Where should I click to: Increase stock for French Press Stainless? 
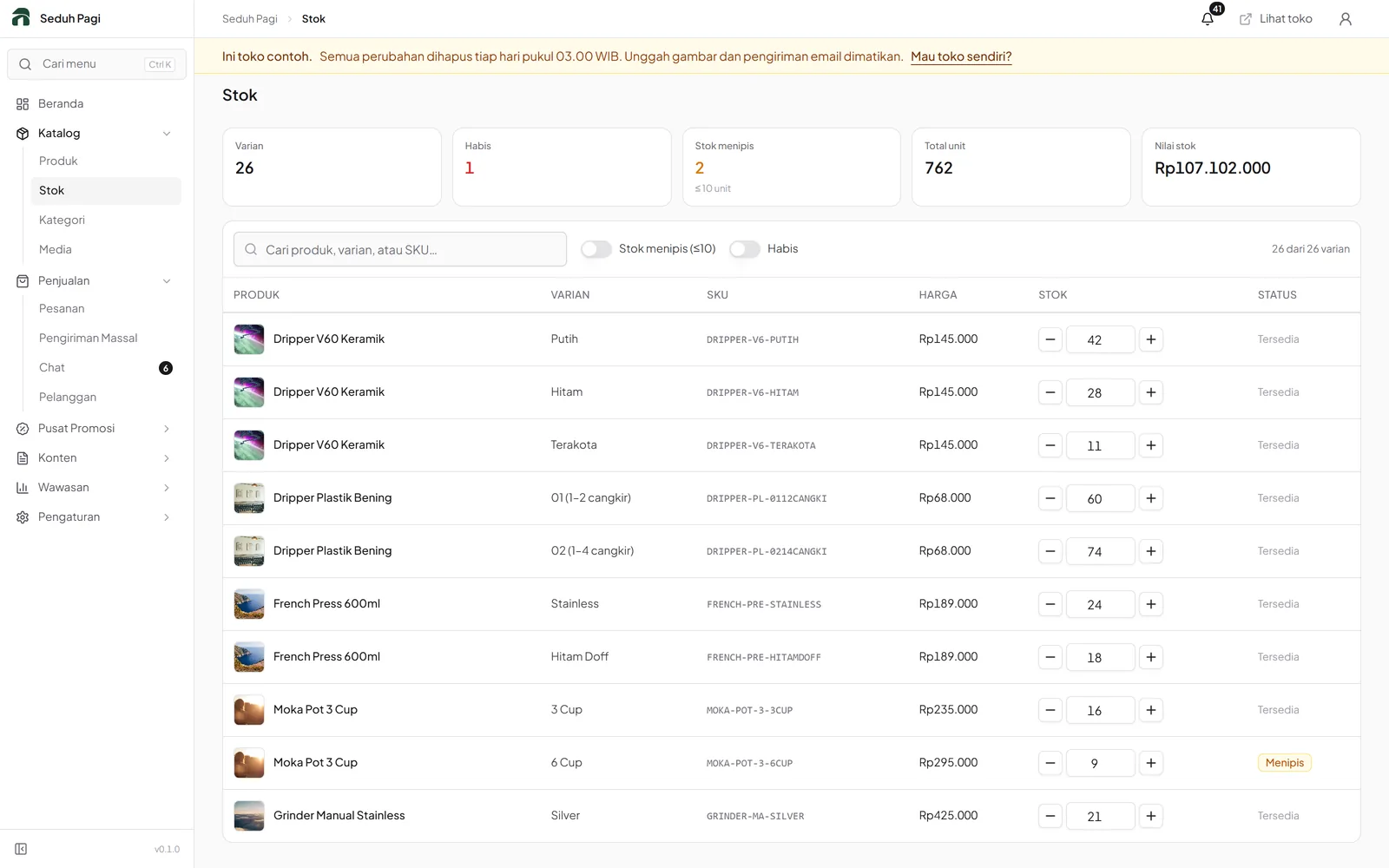(x=1151, y=604)
